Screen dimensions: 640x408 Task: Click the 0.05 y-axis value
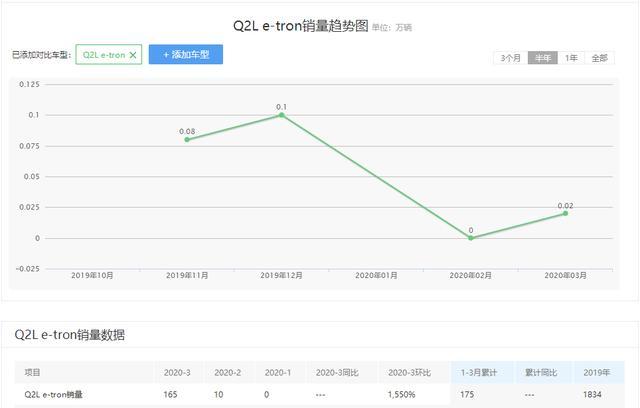point(31,177)
